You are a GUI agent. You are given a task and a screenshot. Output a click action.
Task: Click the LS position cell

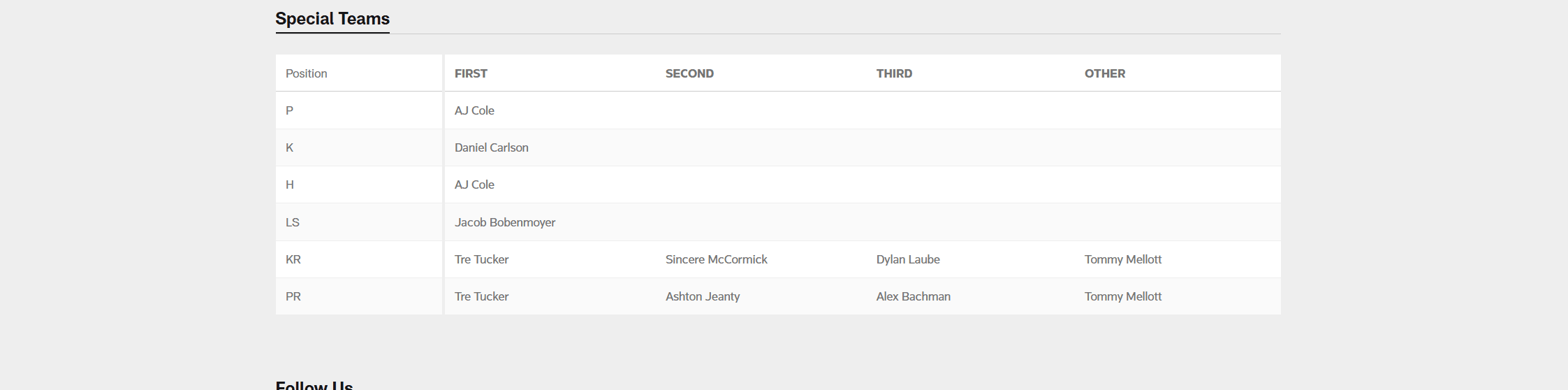point(293,222)
